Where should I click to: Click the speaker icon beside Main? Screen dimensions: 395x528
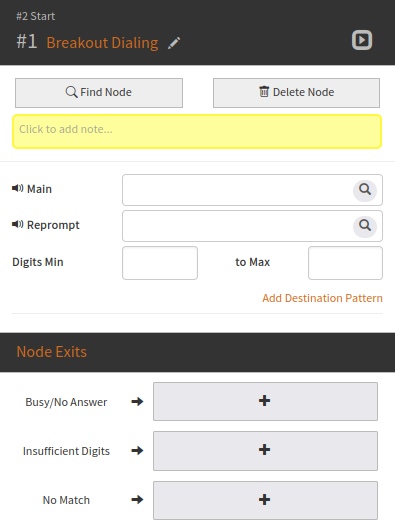pos(18,188)
